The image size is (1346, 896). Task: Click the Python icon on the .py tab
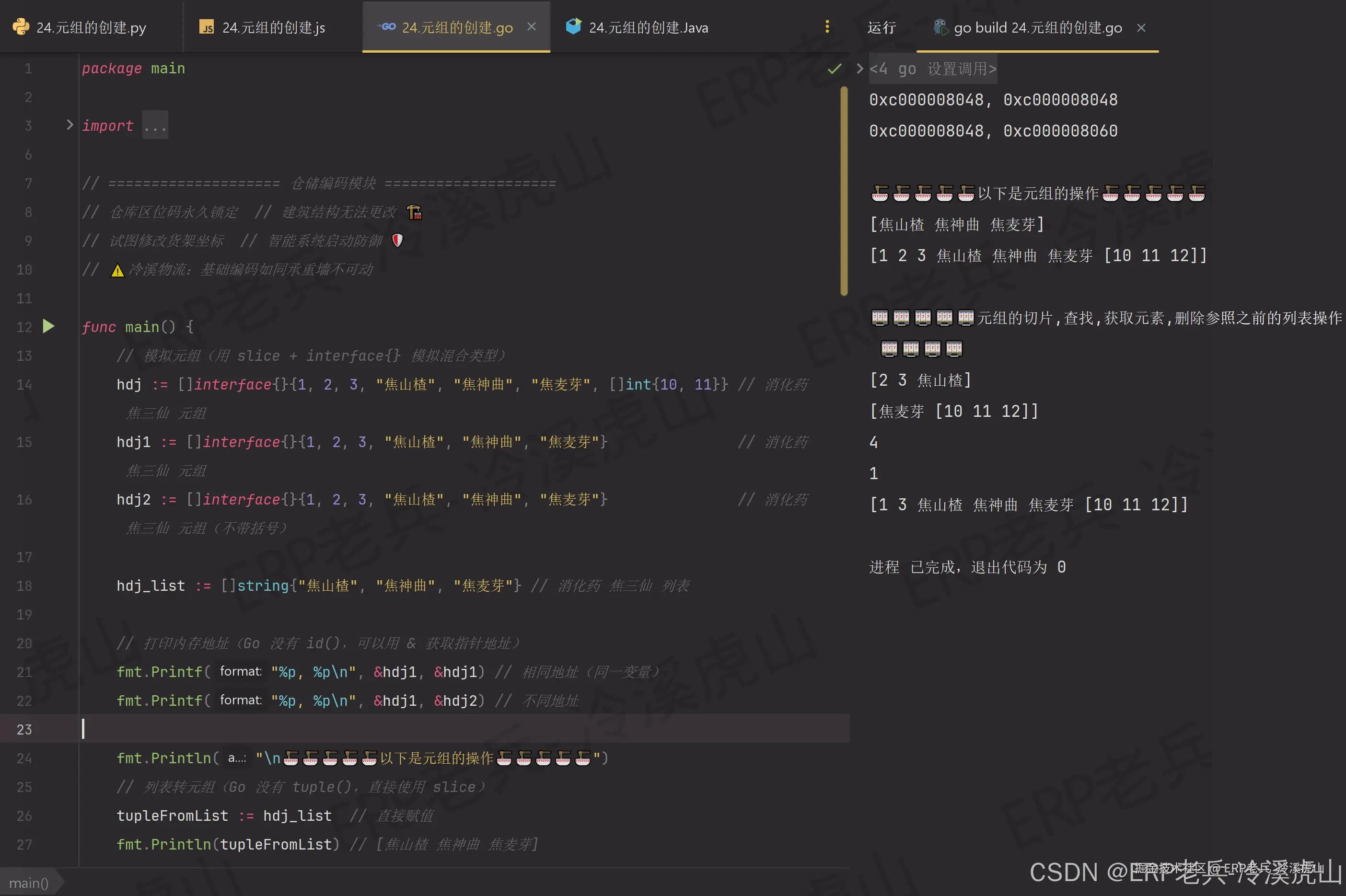[21, 26]
